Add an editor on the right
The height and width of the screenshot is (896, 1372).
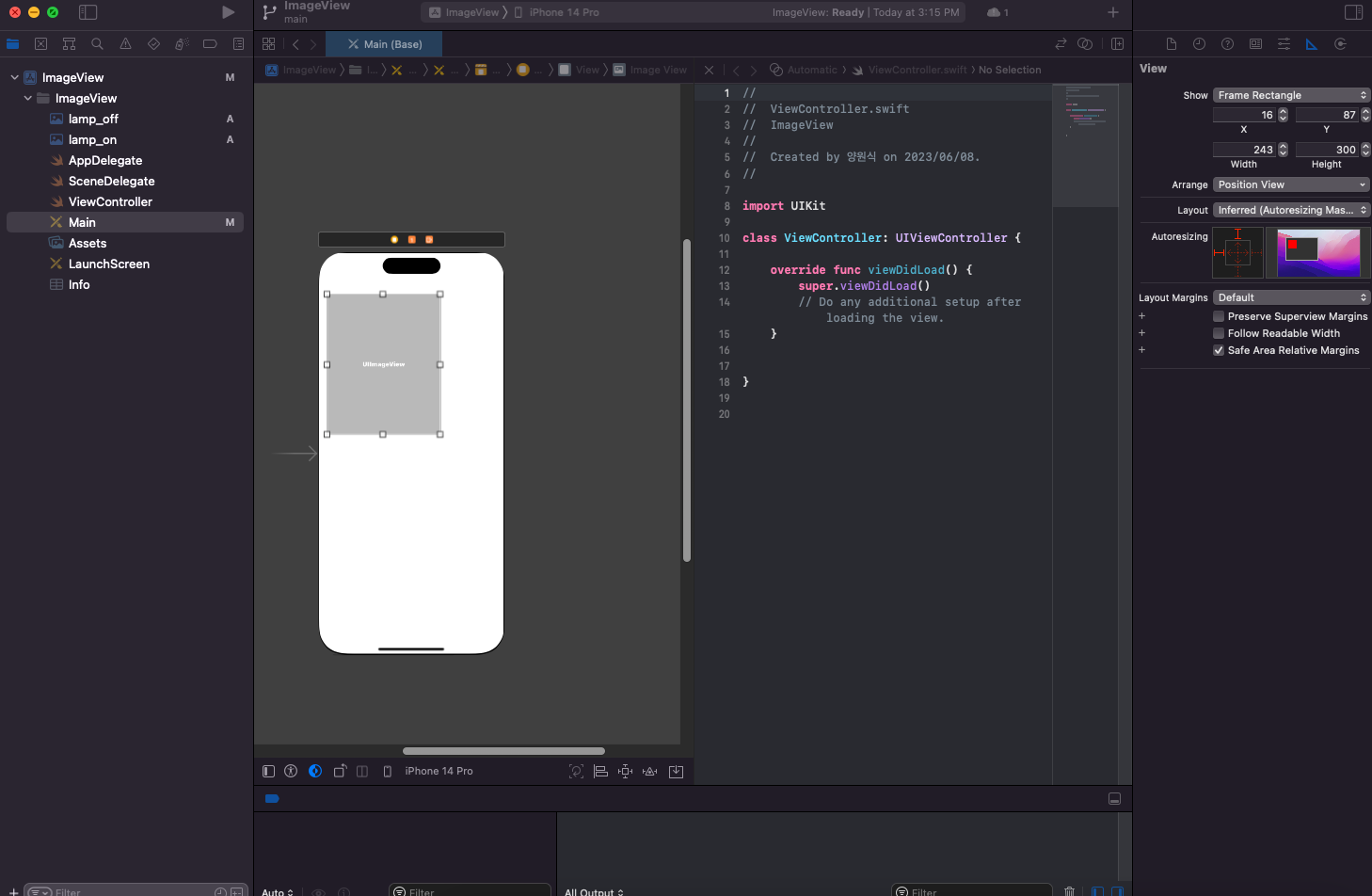pyautogui.click(x=1117, y=44)
